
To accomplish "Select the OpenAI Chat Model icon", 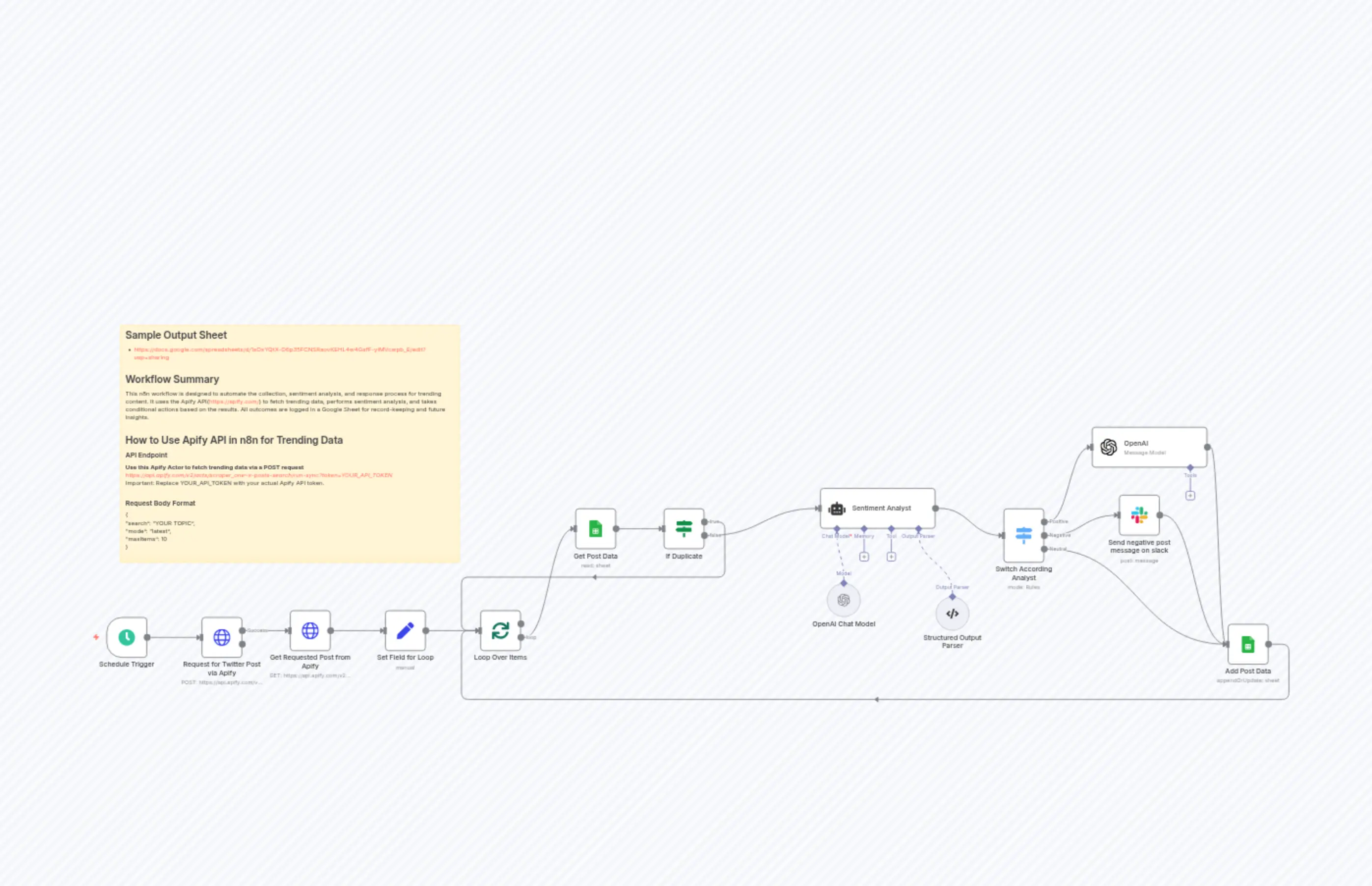I will point(843,601).
